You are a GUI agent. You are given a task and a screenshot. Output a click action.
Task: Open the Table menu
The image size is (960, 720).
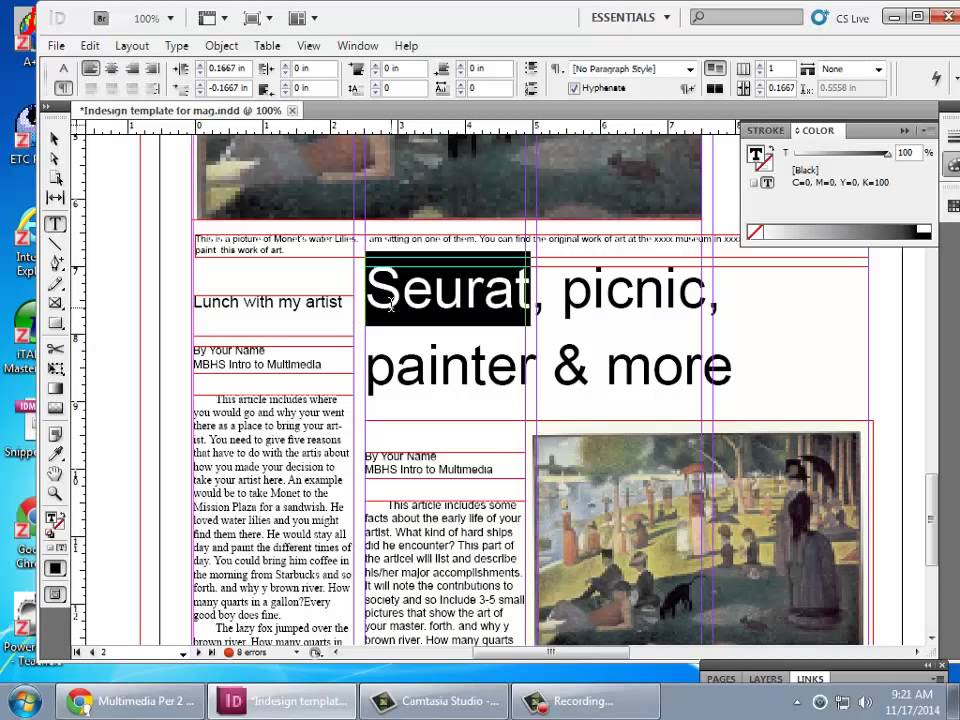pos(267,46)
